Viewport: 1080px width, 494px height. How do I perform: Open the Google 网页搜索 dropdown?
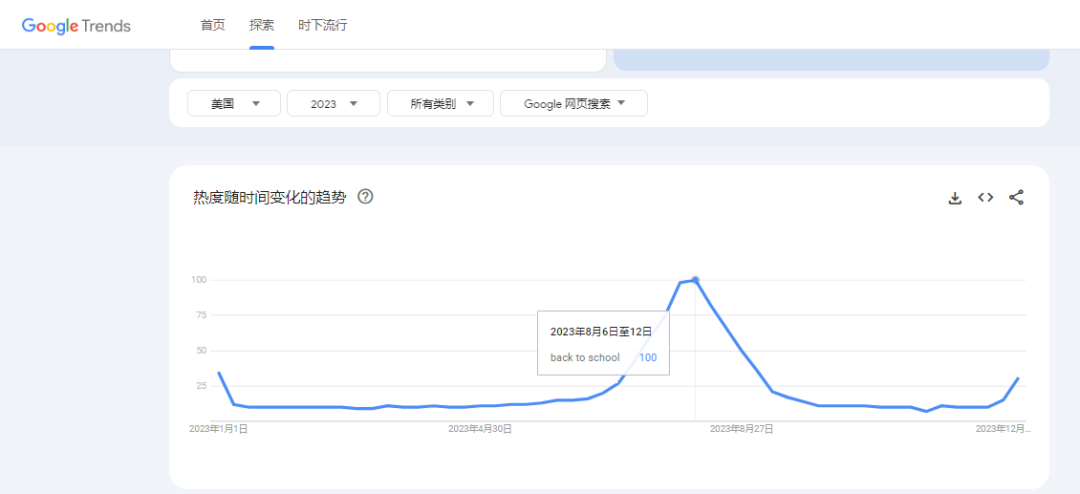(x=574, y=103)
